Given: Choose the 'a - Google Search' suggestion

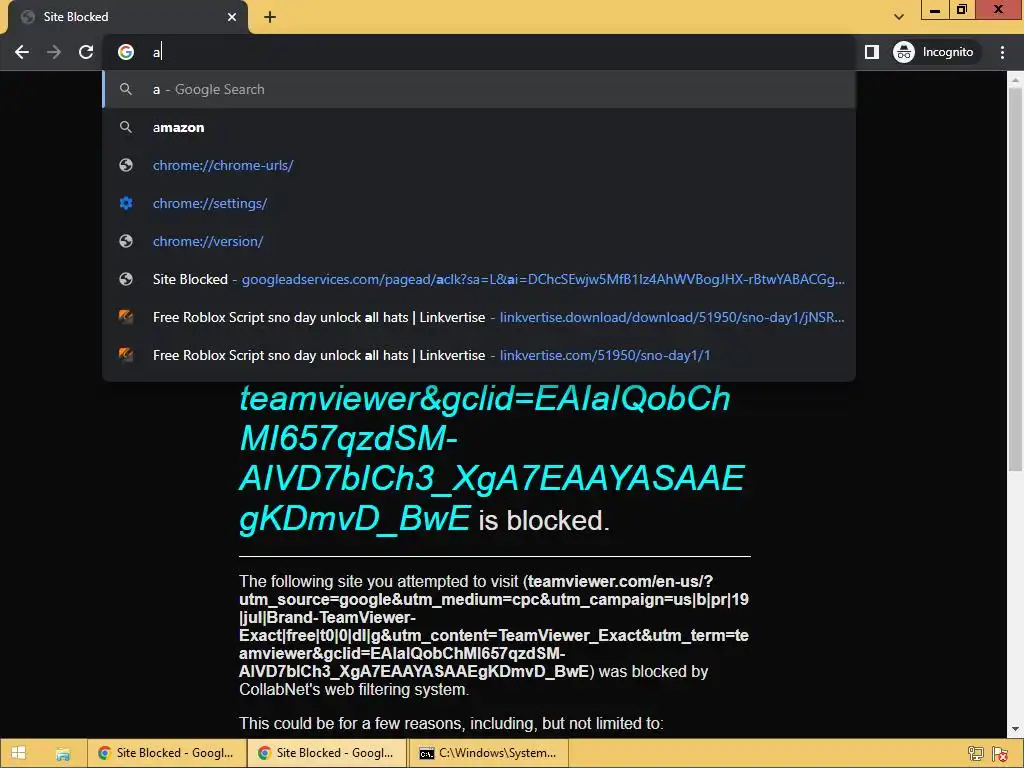Looking at the screenshot, I should pos(479,89).
